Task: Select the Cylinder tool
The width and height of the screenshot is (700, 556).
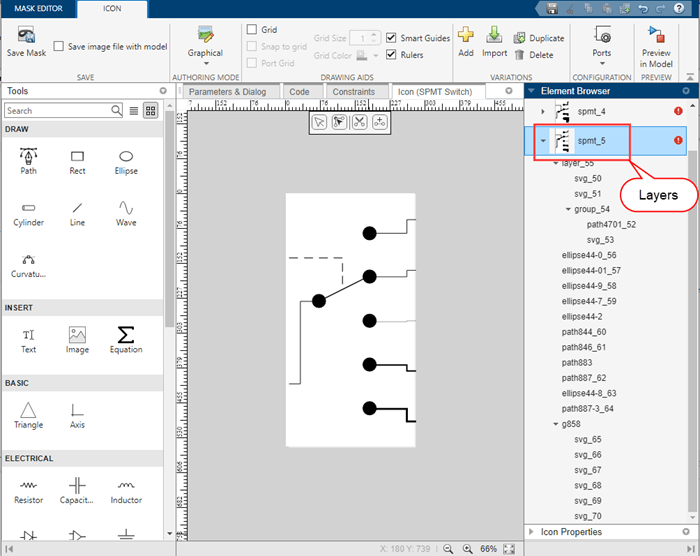Action: [x=29, y=214]
